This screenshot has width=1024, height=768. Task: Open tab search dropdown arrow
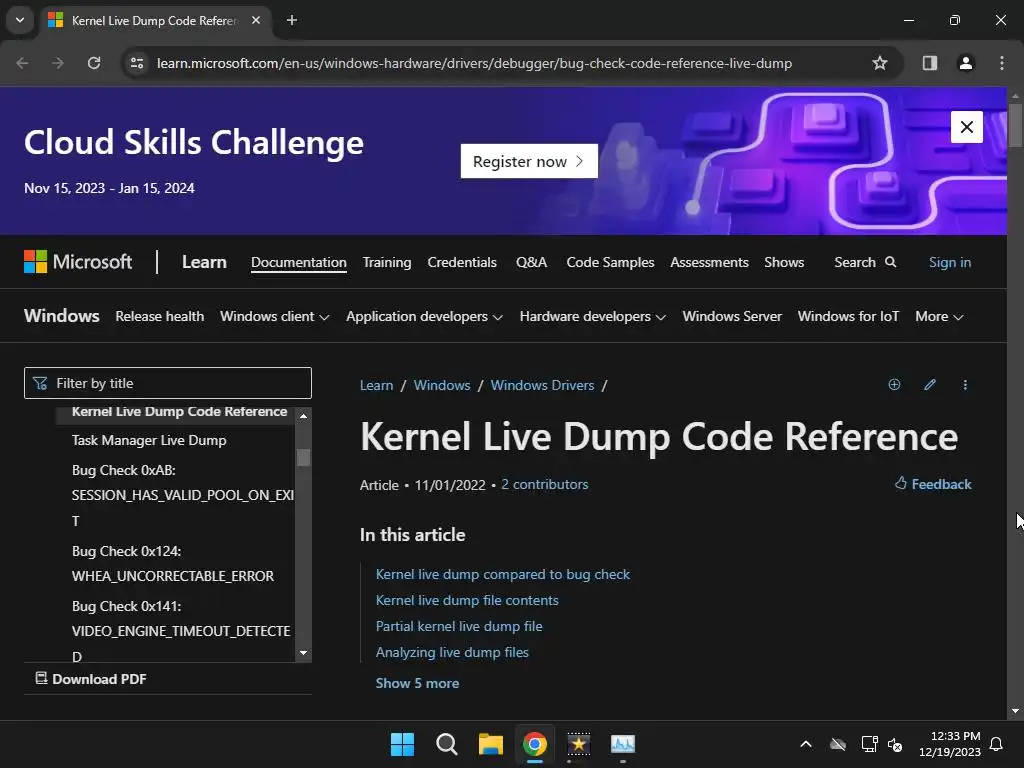pos(20,20)
